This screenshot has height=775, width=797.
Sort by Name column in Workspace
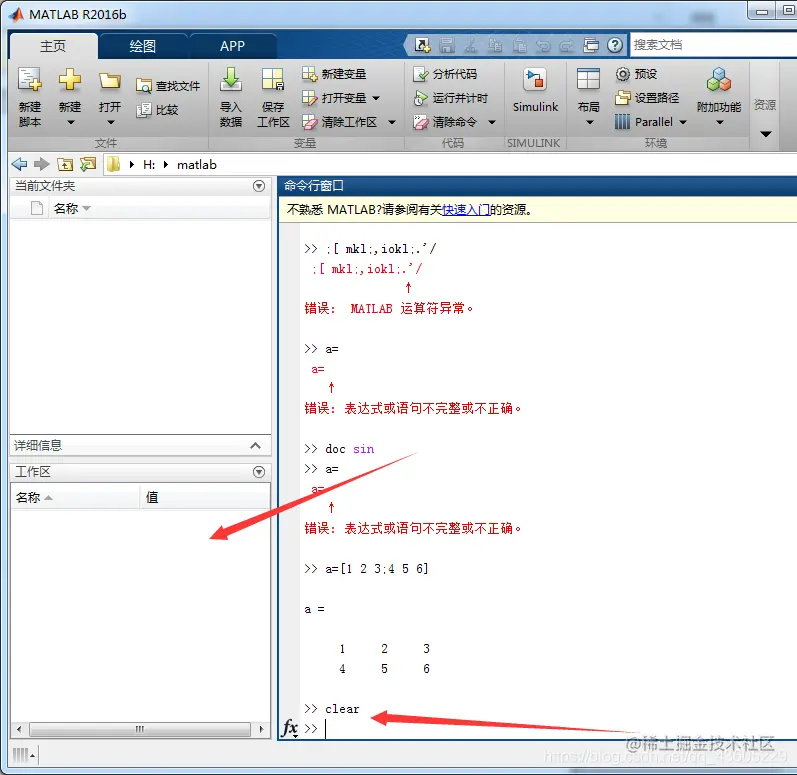coord(75,498)
